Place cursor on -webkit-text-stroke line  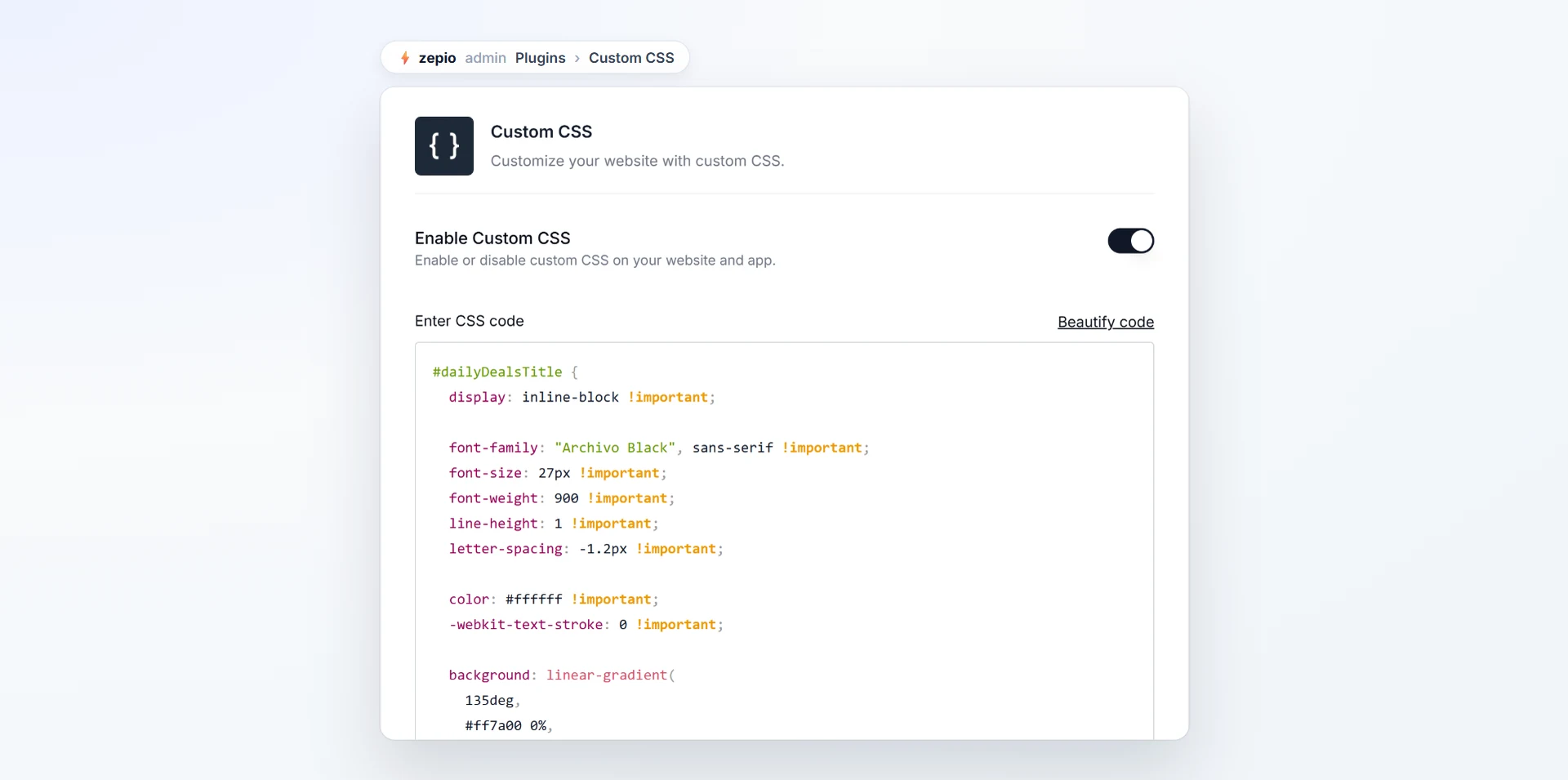(586, 625)
